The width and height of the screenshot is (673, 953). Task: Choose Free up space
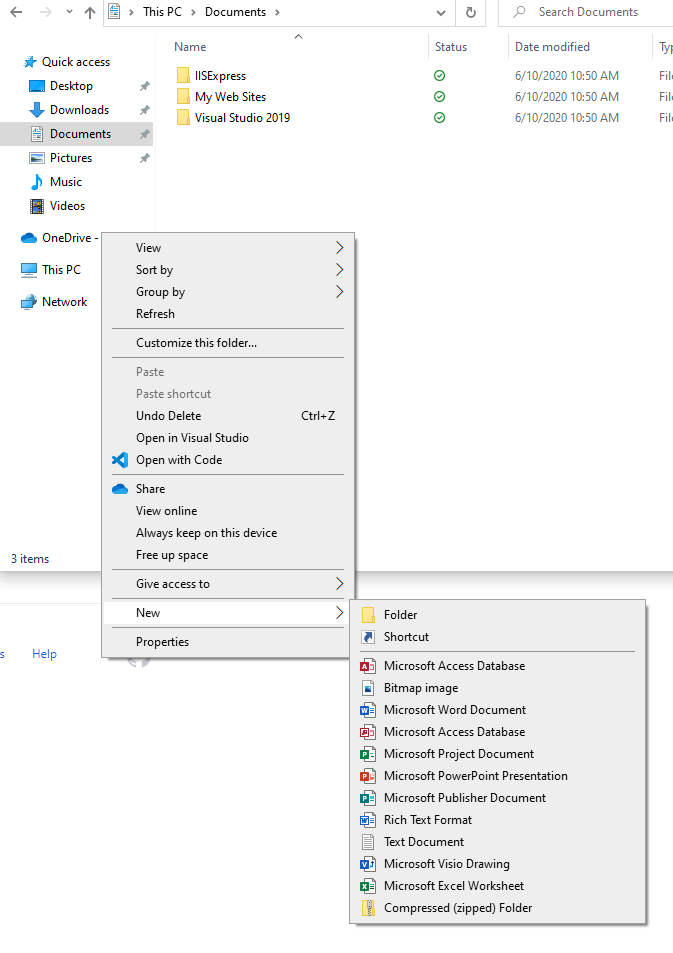[x=228, y=555]
